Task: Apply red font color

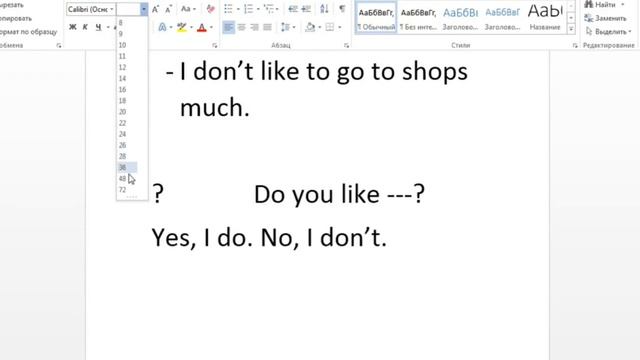Action: [202, 27]
